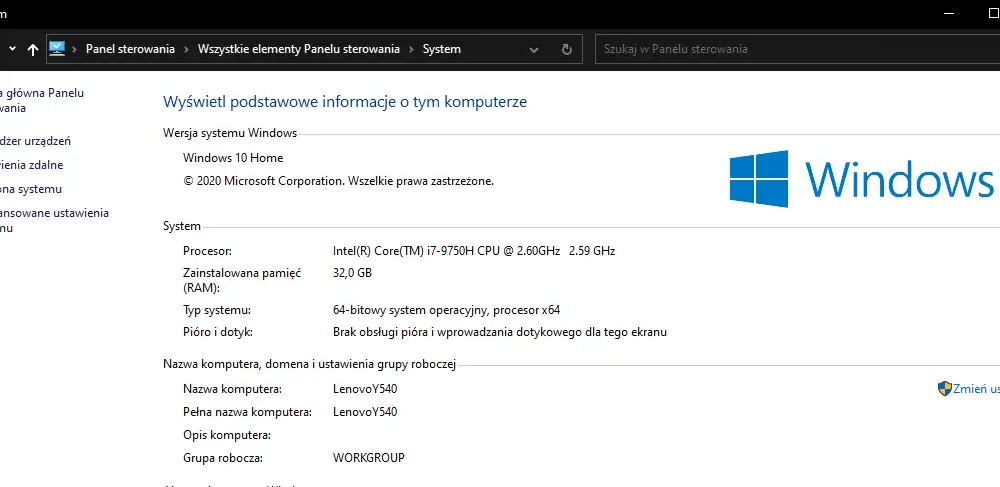Click the shield icon beside Zmień ustawienia
Viewport: 1000px width, 487px height.
[x=945, y=389]
